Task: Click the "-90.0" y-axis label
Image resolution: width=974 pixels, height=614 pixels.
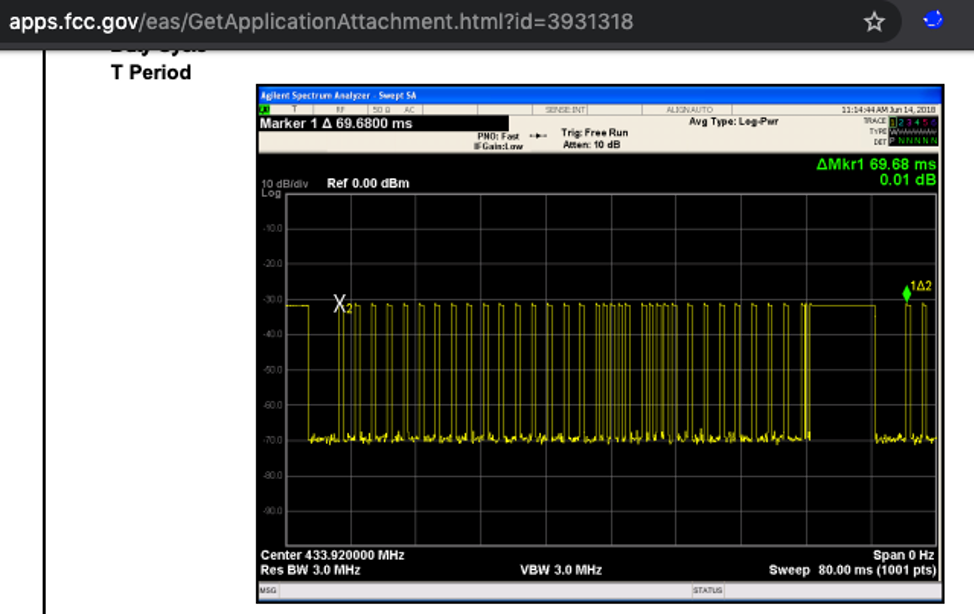Action: (273, 511)
